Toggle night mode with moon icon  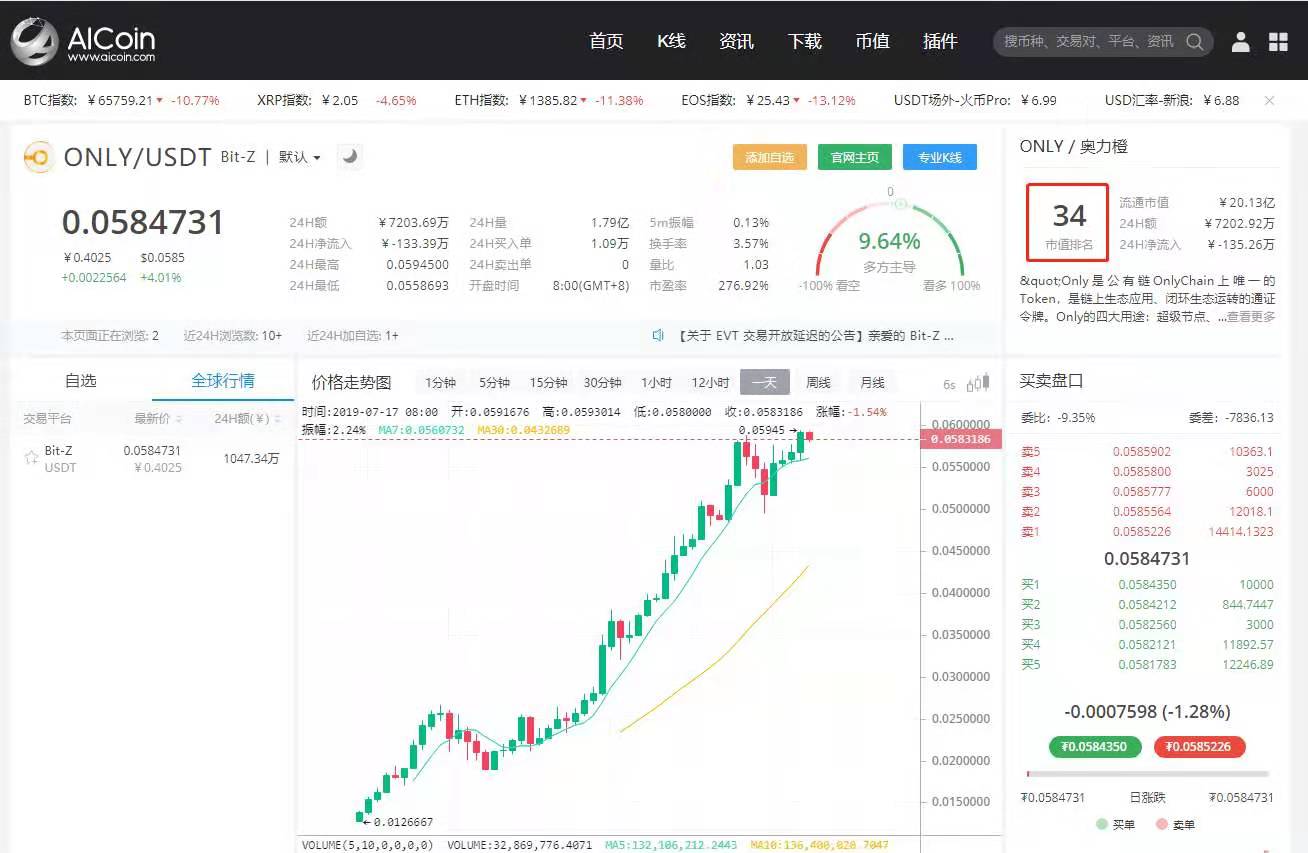tap(349, 156)
